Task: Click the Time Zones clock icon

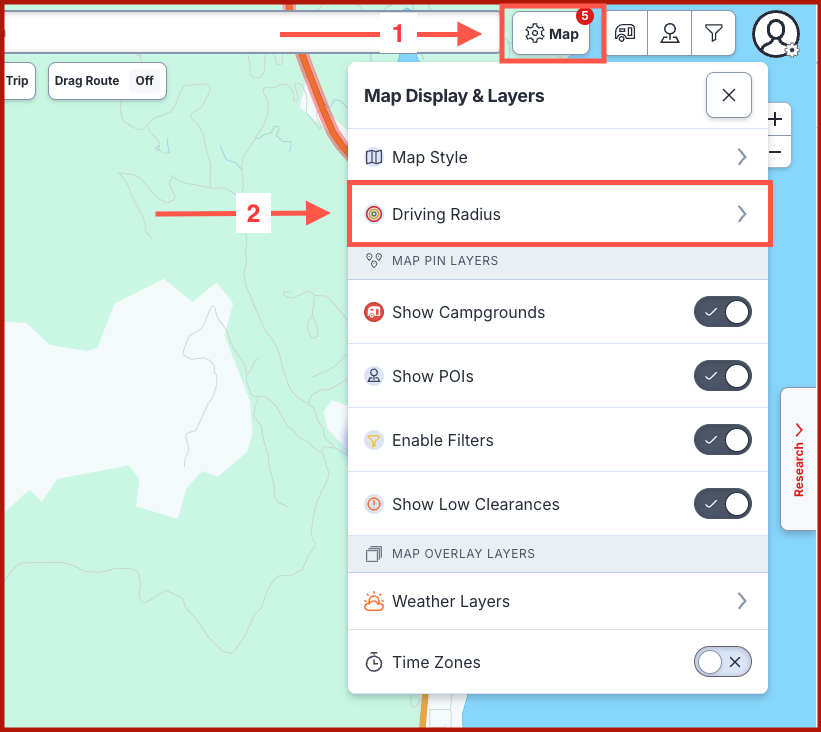Action: (x=373, y=662)
